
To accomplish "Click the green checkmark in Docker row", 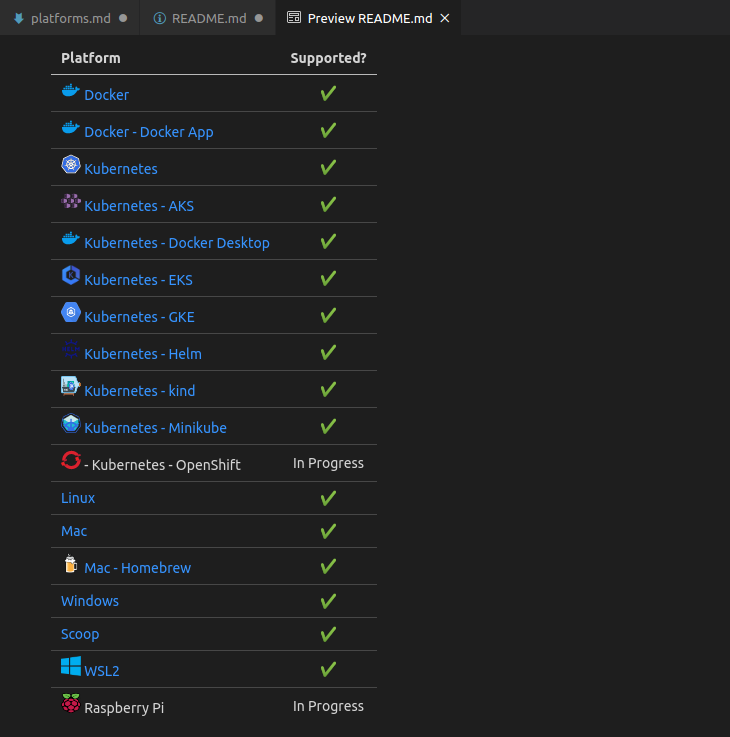I will click(328, 93).
